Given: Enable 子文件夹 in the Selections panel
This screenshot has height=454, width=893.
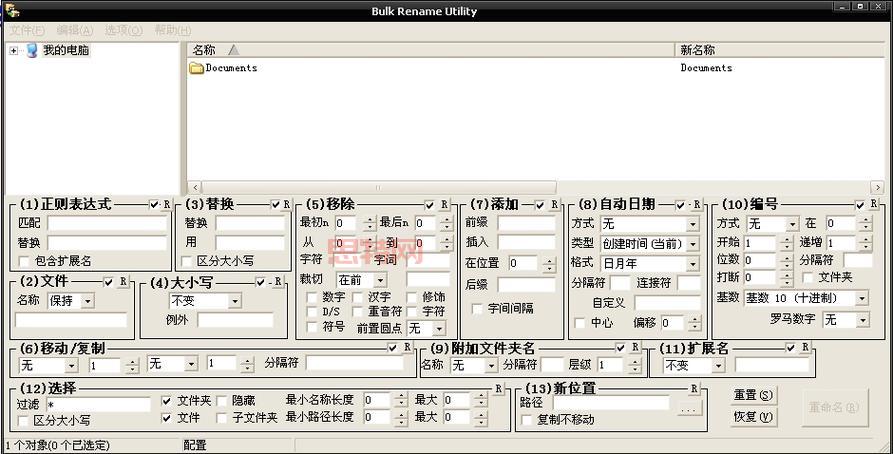Looking at the screenshot, I should click(x=222, y=418).
